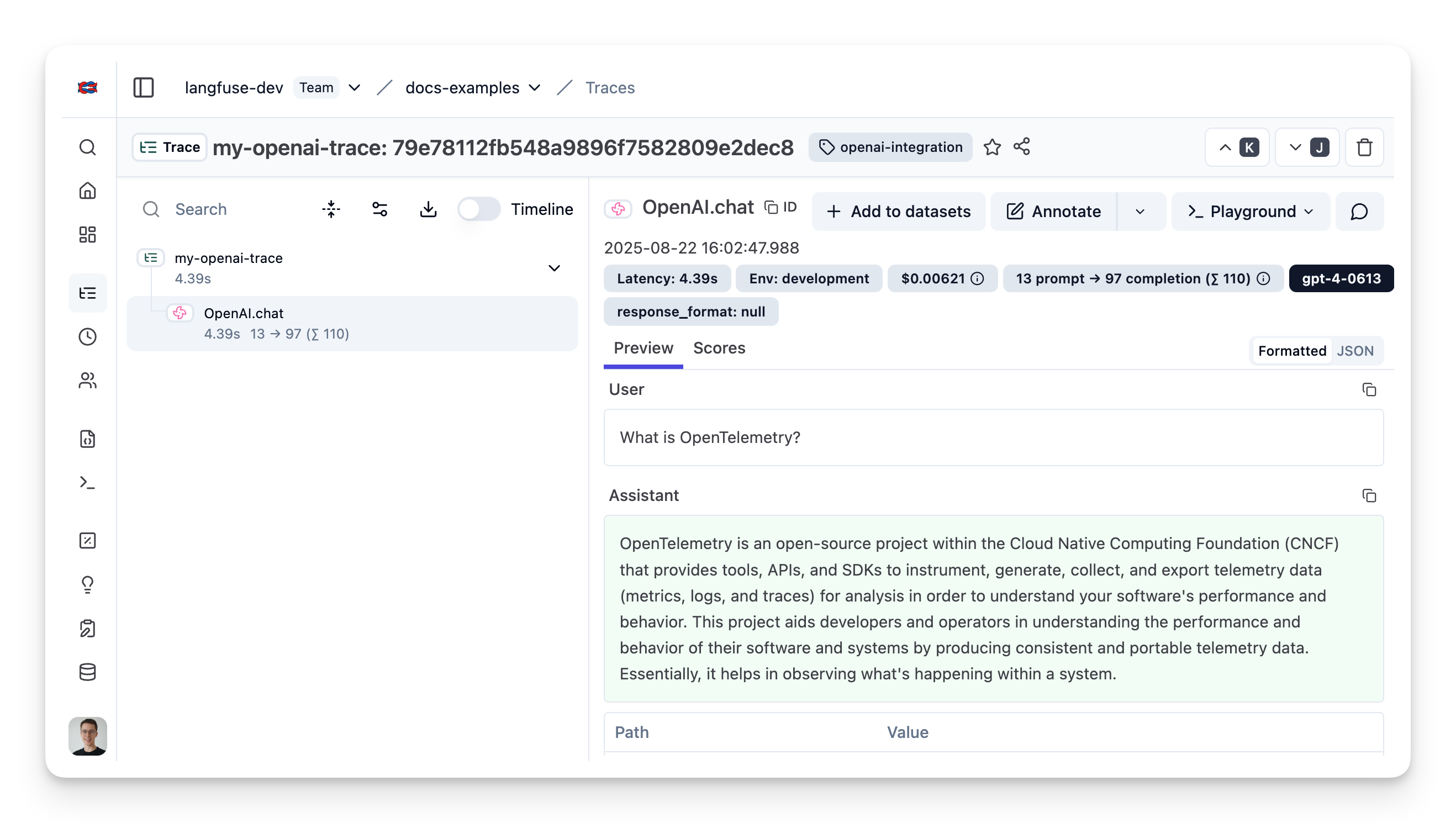1456x823 pixels.
Task: Delete the trace using trash icon
Action: click(x=1364, y=147)
